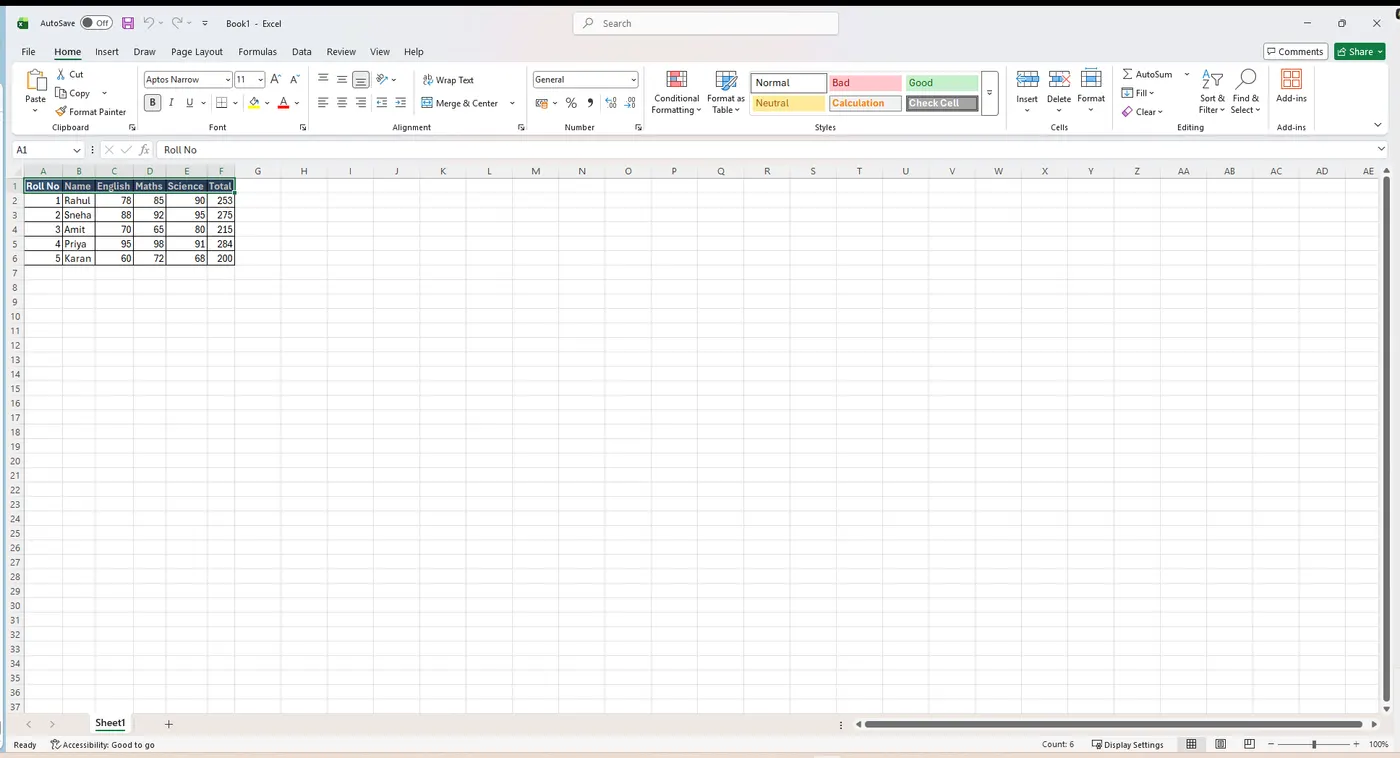
Task: Open the font size 11 dropdown
Action: [x=261, y=80]
